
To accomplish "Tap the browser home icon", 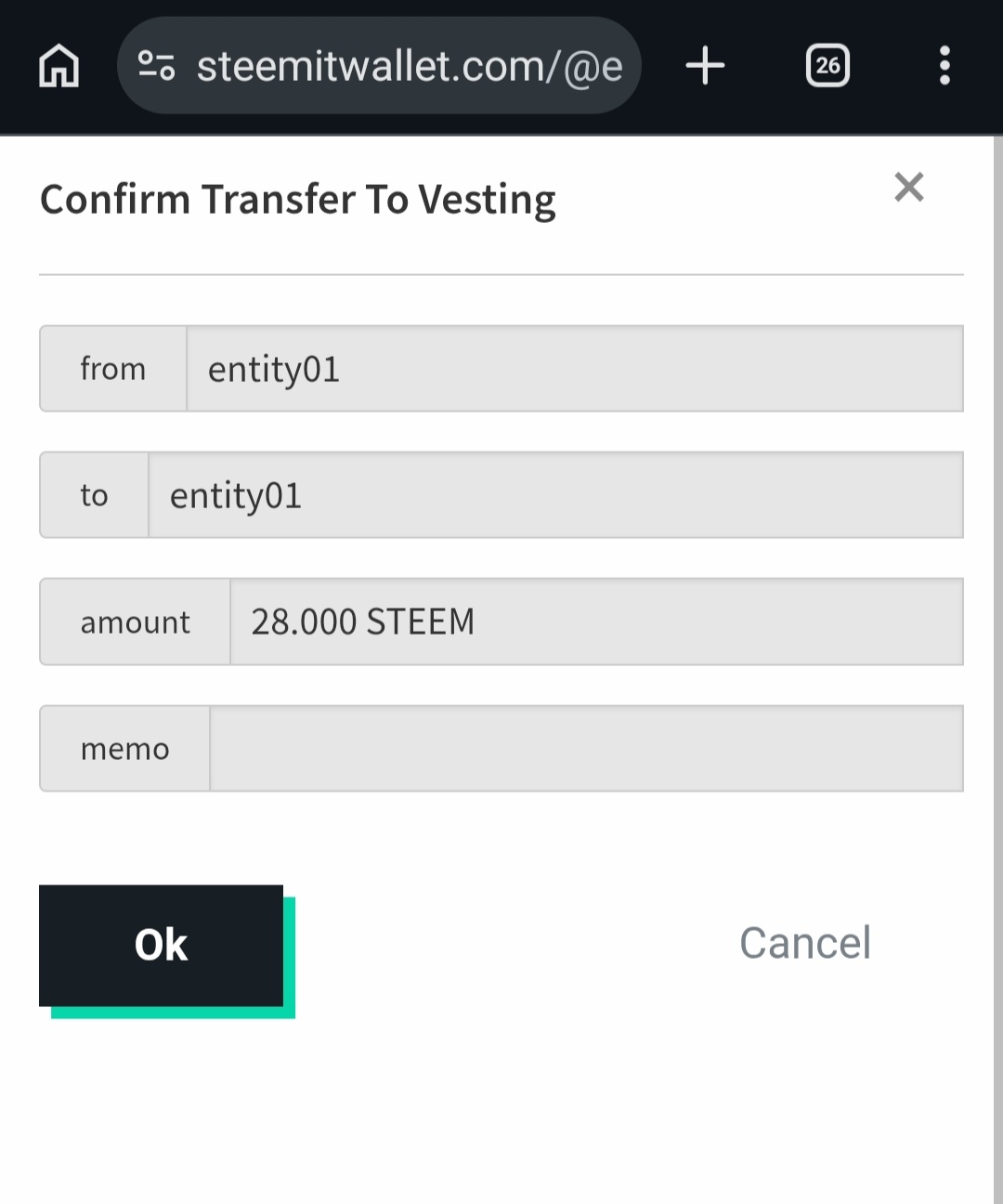I will pos(59,66).
